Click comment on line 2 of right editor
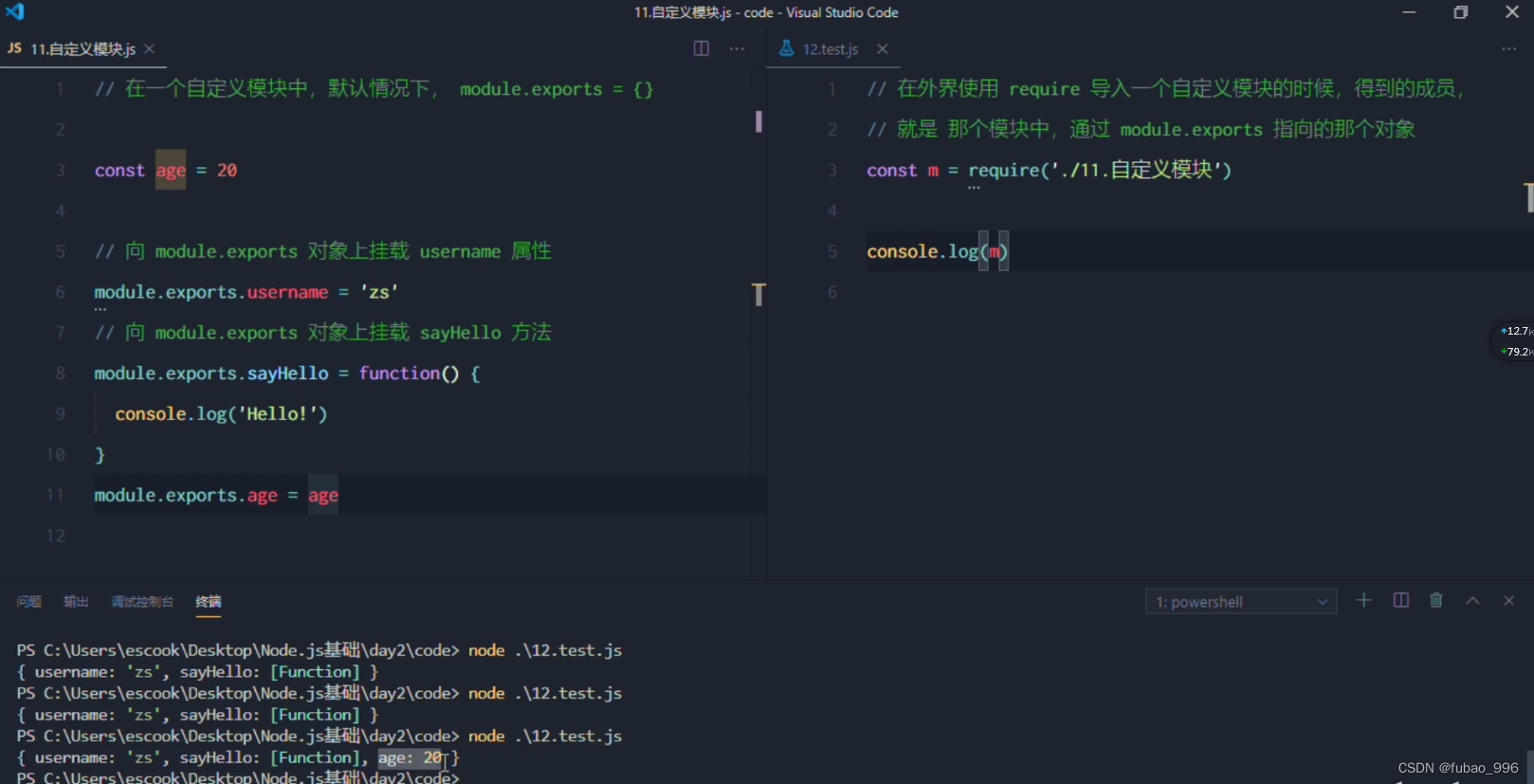 click(1141, 129)
